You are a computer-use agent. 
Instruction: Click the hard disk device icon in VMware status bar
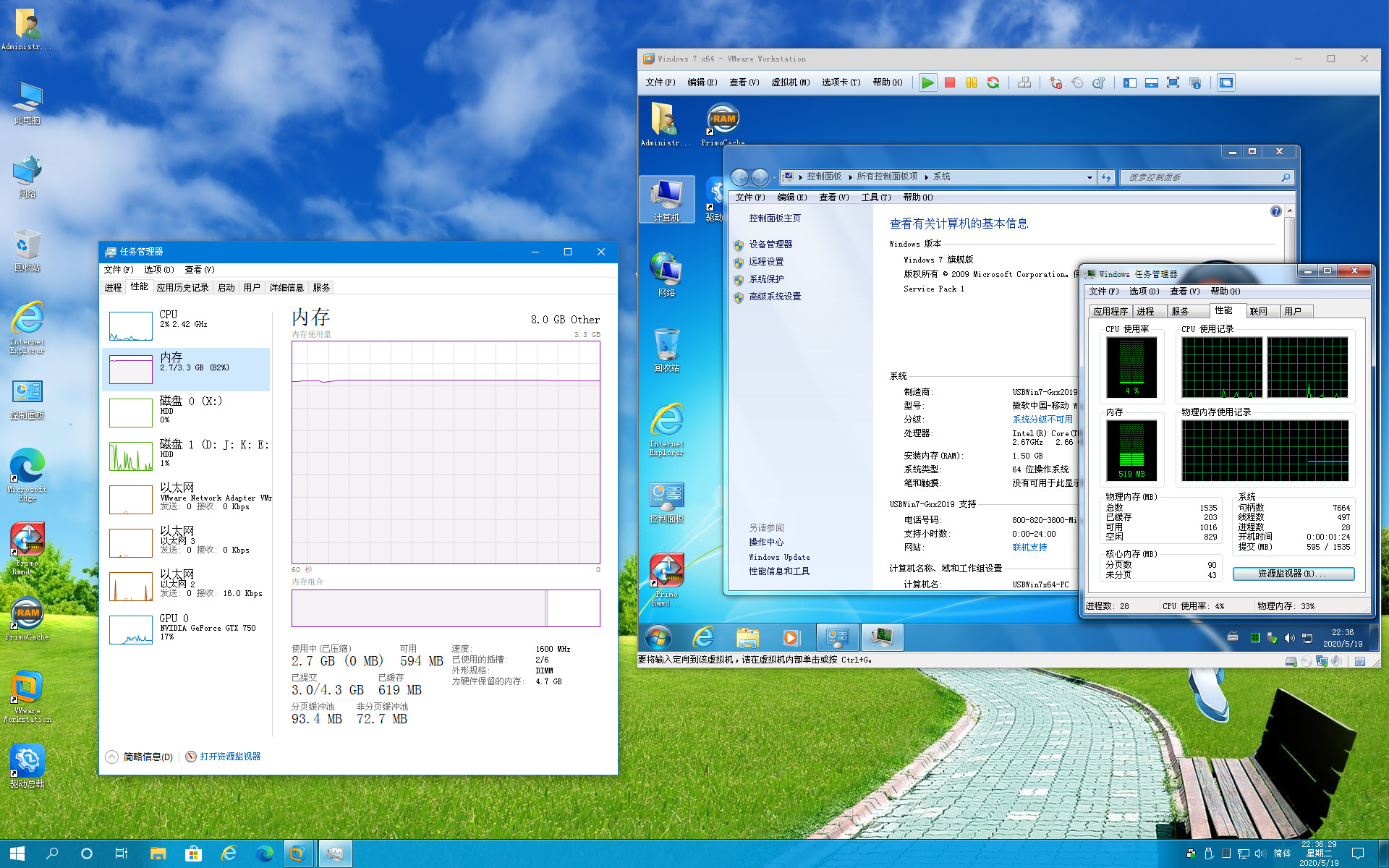[1291, 661]
